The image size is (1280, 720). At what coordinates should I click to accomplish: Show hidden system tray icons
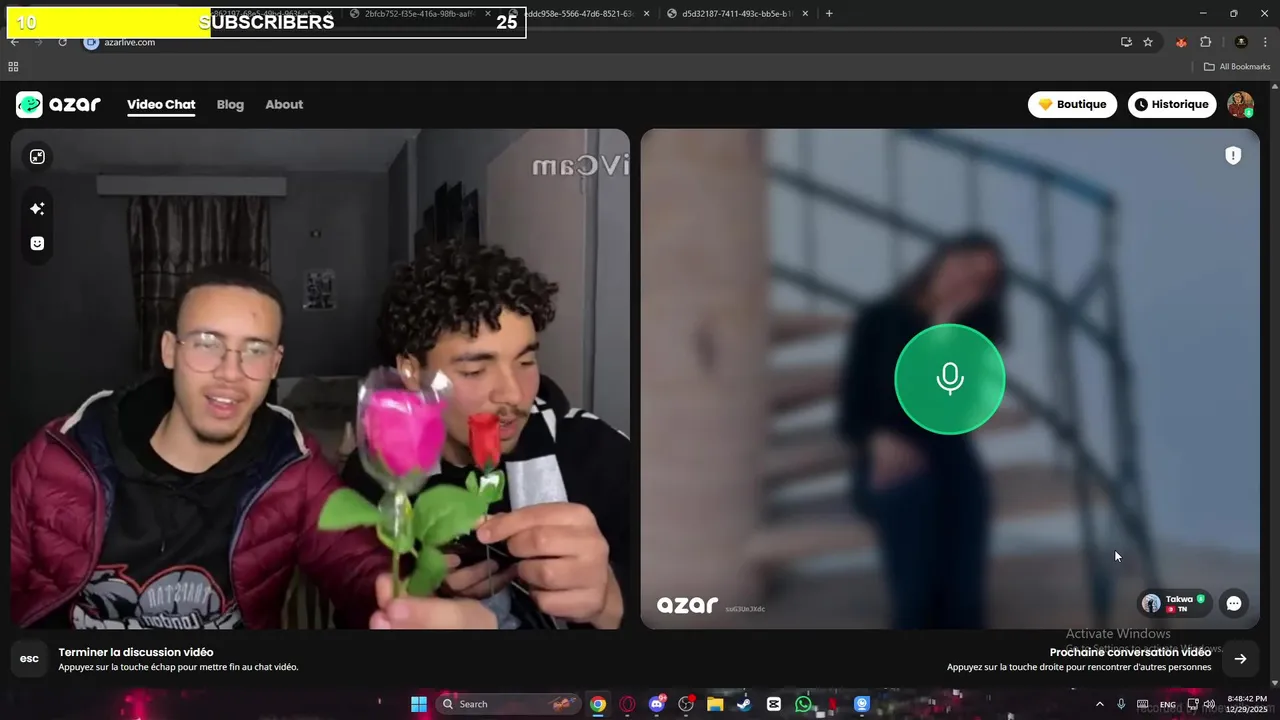coord(1100,704)
